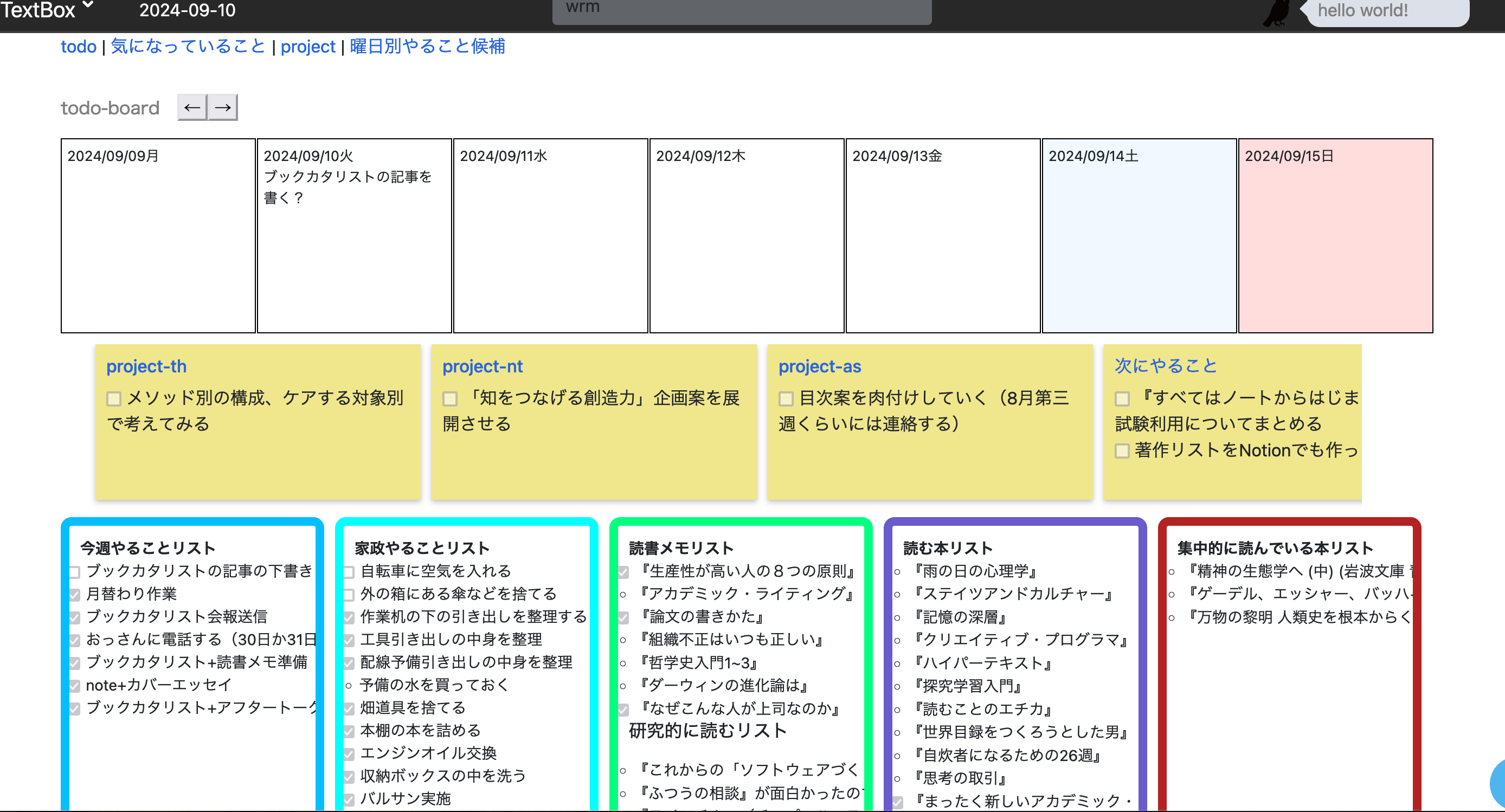Click 『ダーウィンの進化論は』 list item
Image resolution: width=1505 pixels, height=812 pixels.
(x=724, y=685)
